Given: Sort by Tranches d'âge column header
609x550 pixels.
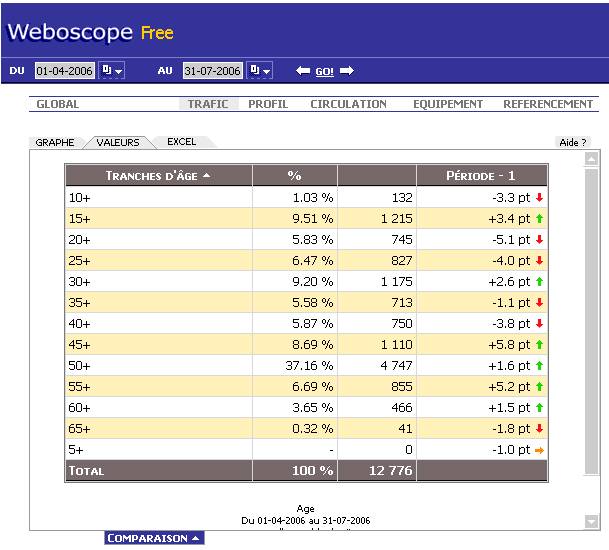Looking at the screenshot, I should 158,176.
